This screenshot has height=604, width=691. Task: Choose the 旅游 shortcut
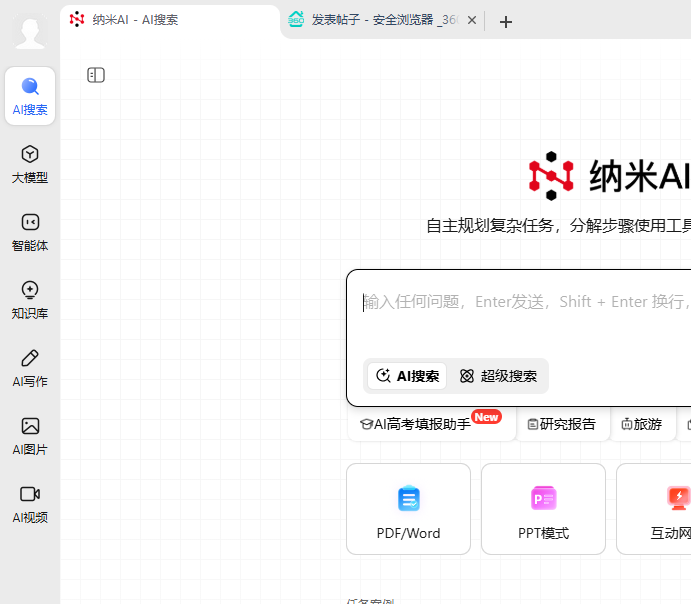pyautogui.click(x=642, y=424)
